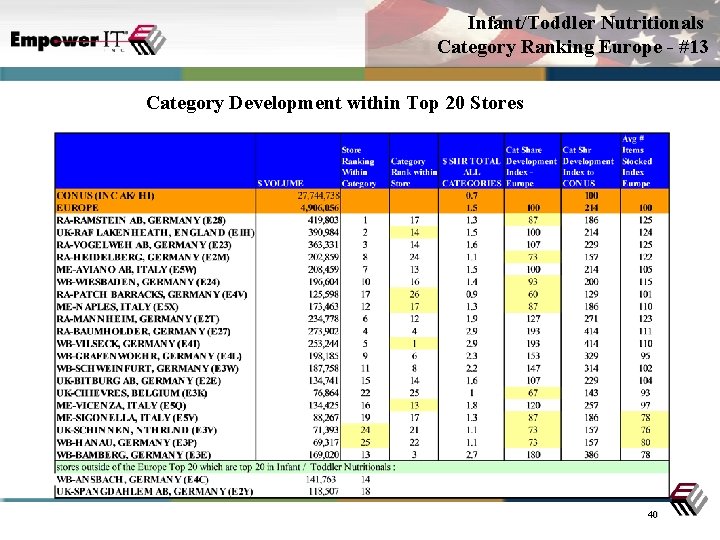Click the highlighted category rank 26 for Patch Barracks
Screen dimensions: 720x540
[x=414, y=294]
